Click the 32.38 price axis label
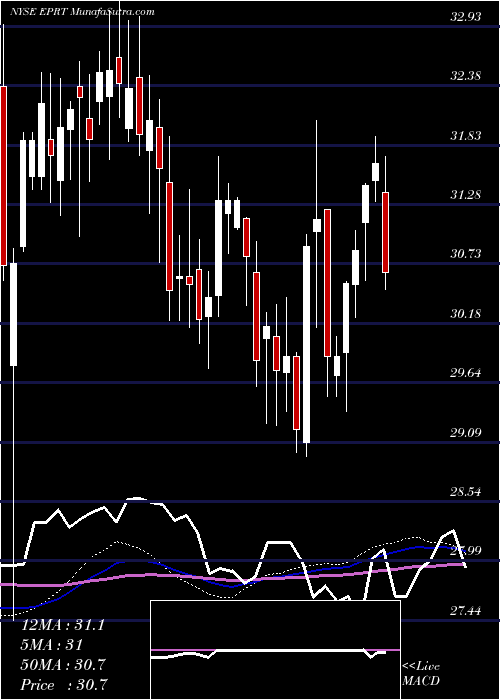The image size is (500, 700). [466, 75]
